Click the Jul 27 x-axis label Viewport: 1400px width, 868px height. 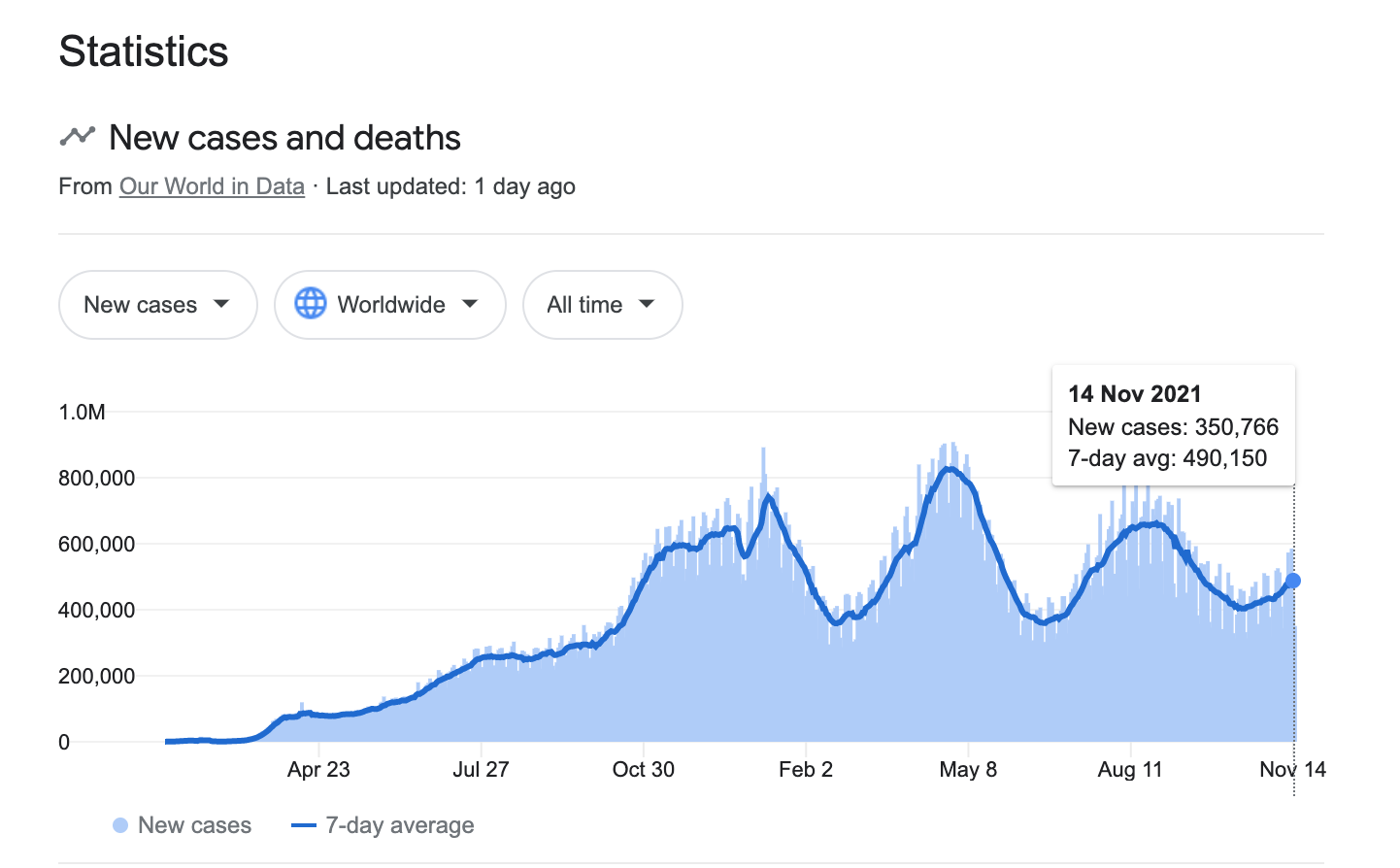pyautogui.click(x=481, y=770)
